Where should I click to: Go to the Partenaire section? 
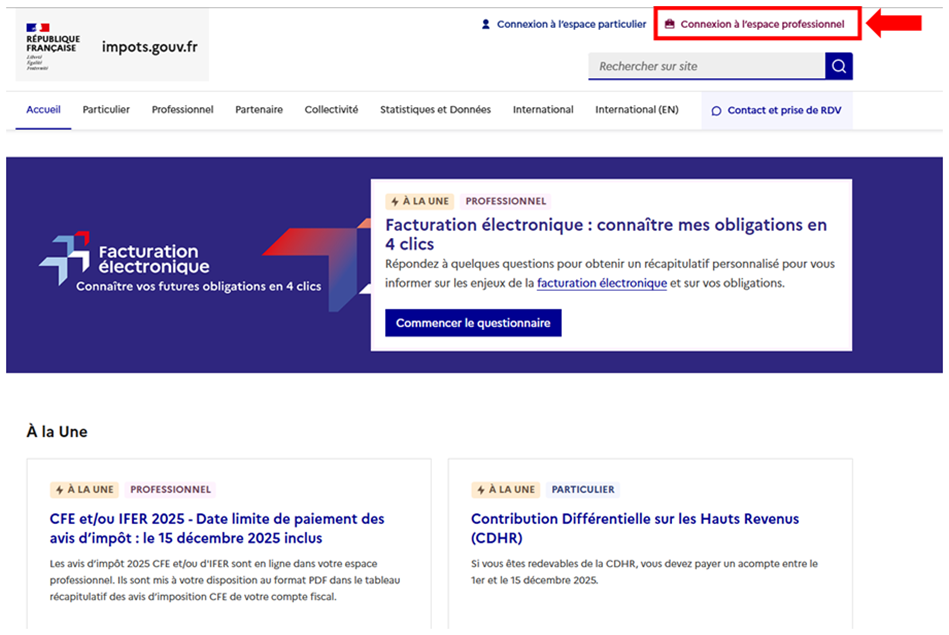pyautogui.click(x=259, y=110)
